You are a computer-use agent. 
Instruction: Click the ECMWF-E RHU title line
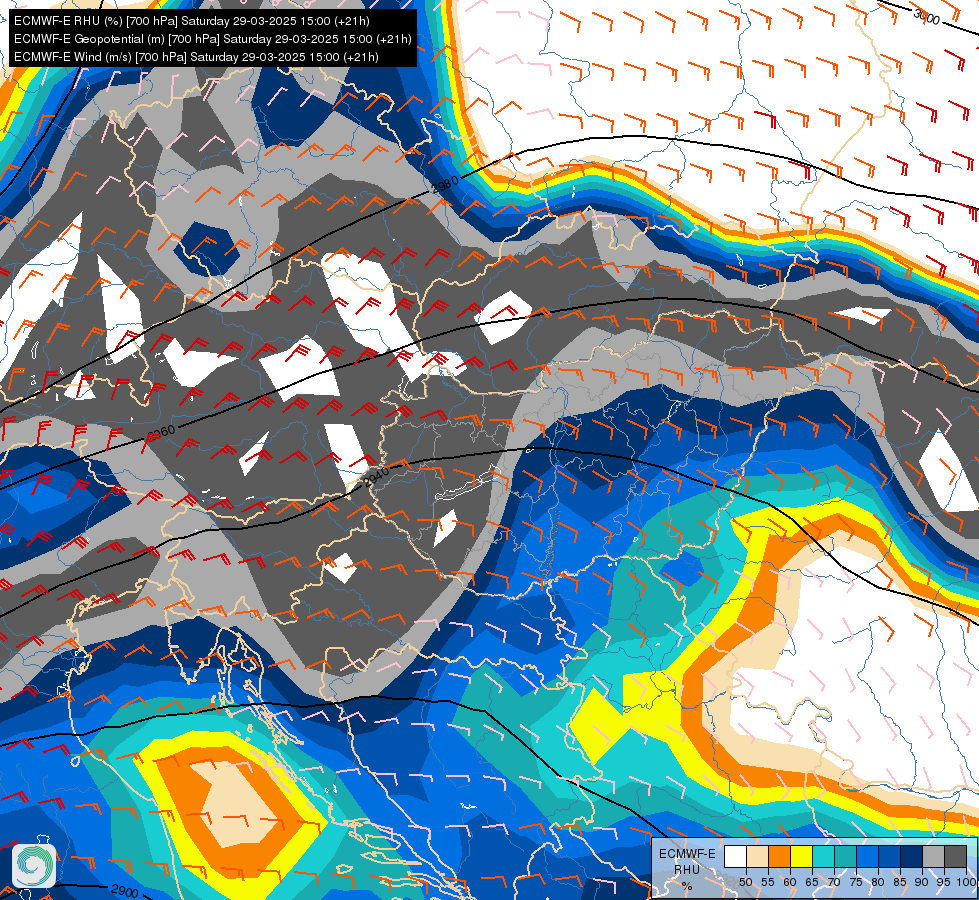[192, 21]
